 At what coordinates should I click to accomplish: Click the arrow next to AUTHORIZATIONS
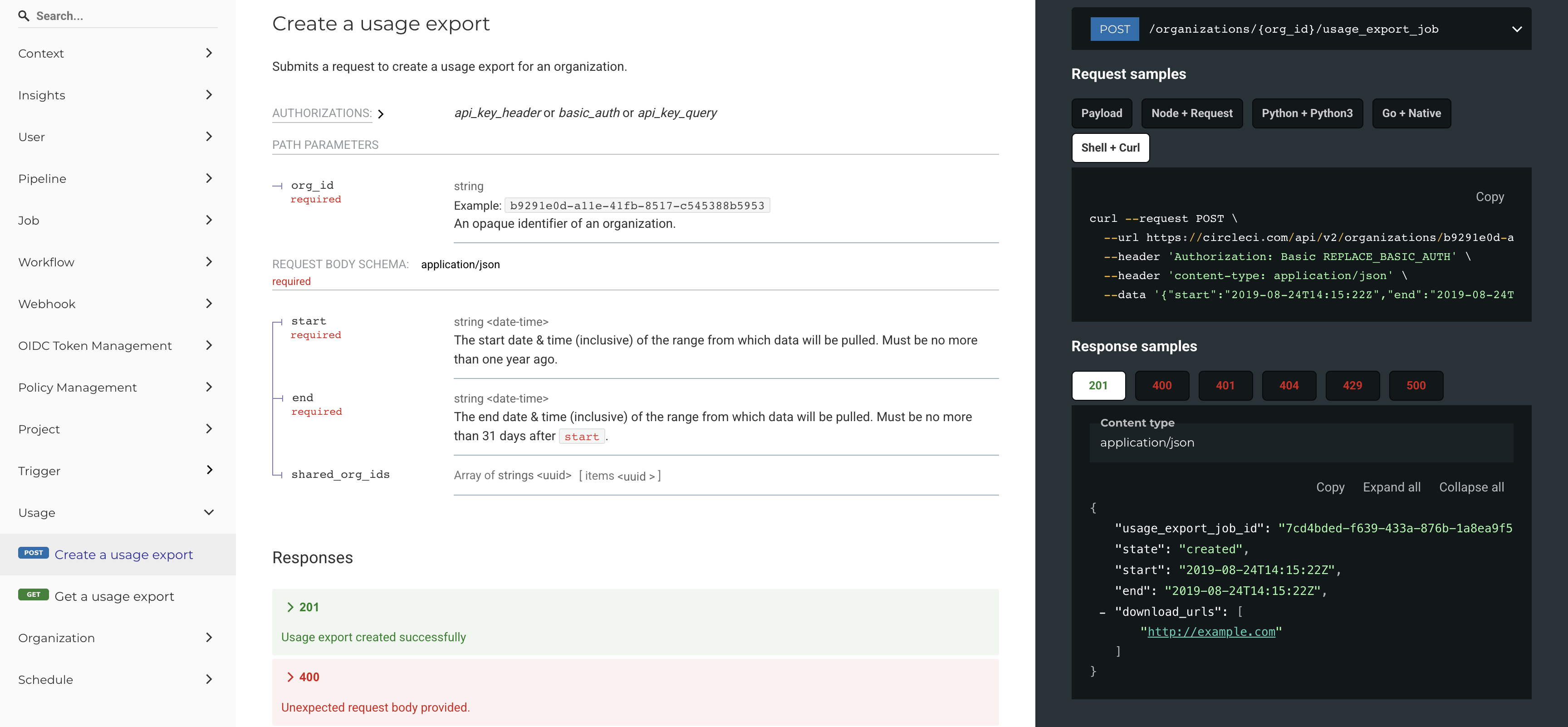pos(381,114)
